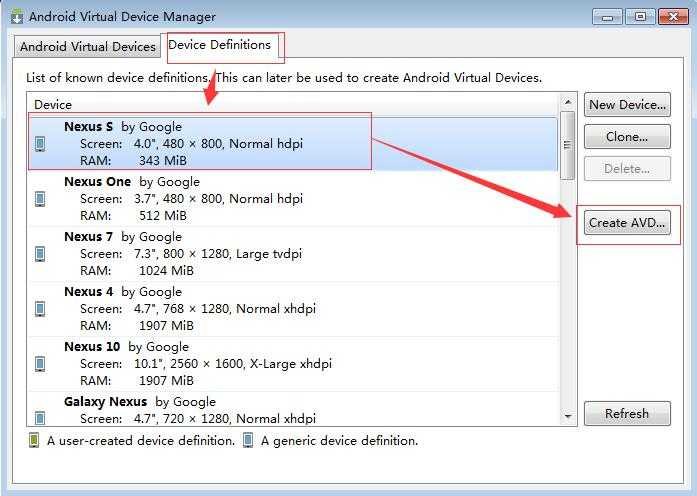Click the Nexus 7 RAM 1024 MiB text
Image resolution: width=697 pixels, height=496 pixels.
137,271
